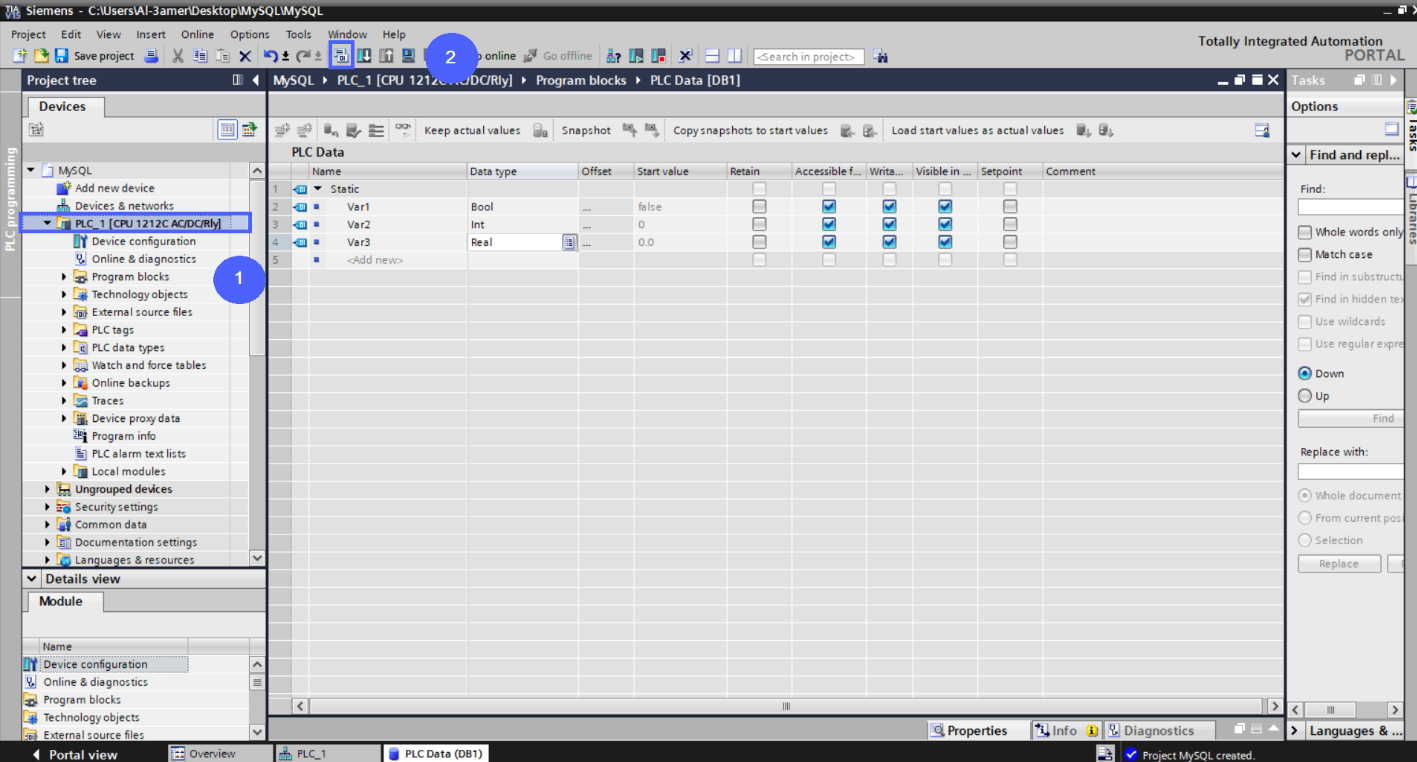Compile the selected block from the toolbar

(x=341, y=55)
